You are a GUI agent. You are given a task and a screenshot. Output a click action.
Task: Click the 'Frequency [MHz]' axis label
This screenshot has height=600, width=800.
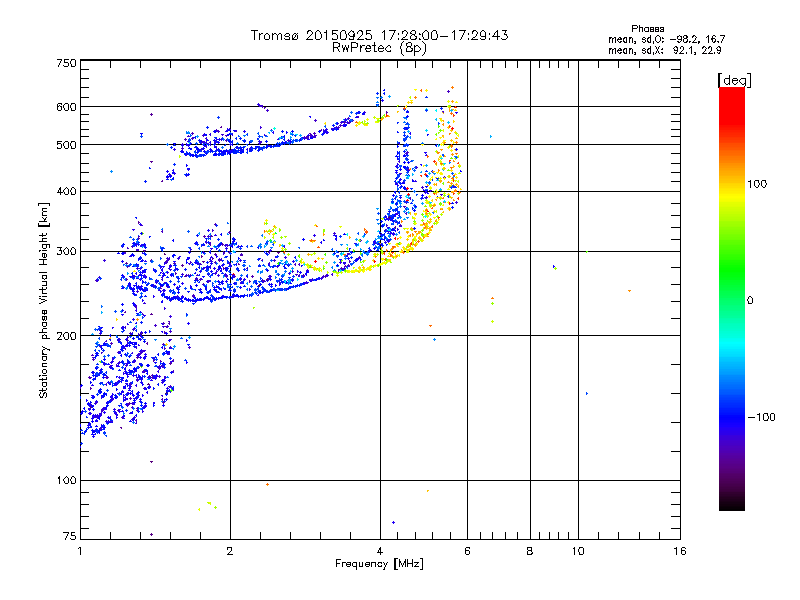tap(379, 564)
